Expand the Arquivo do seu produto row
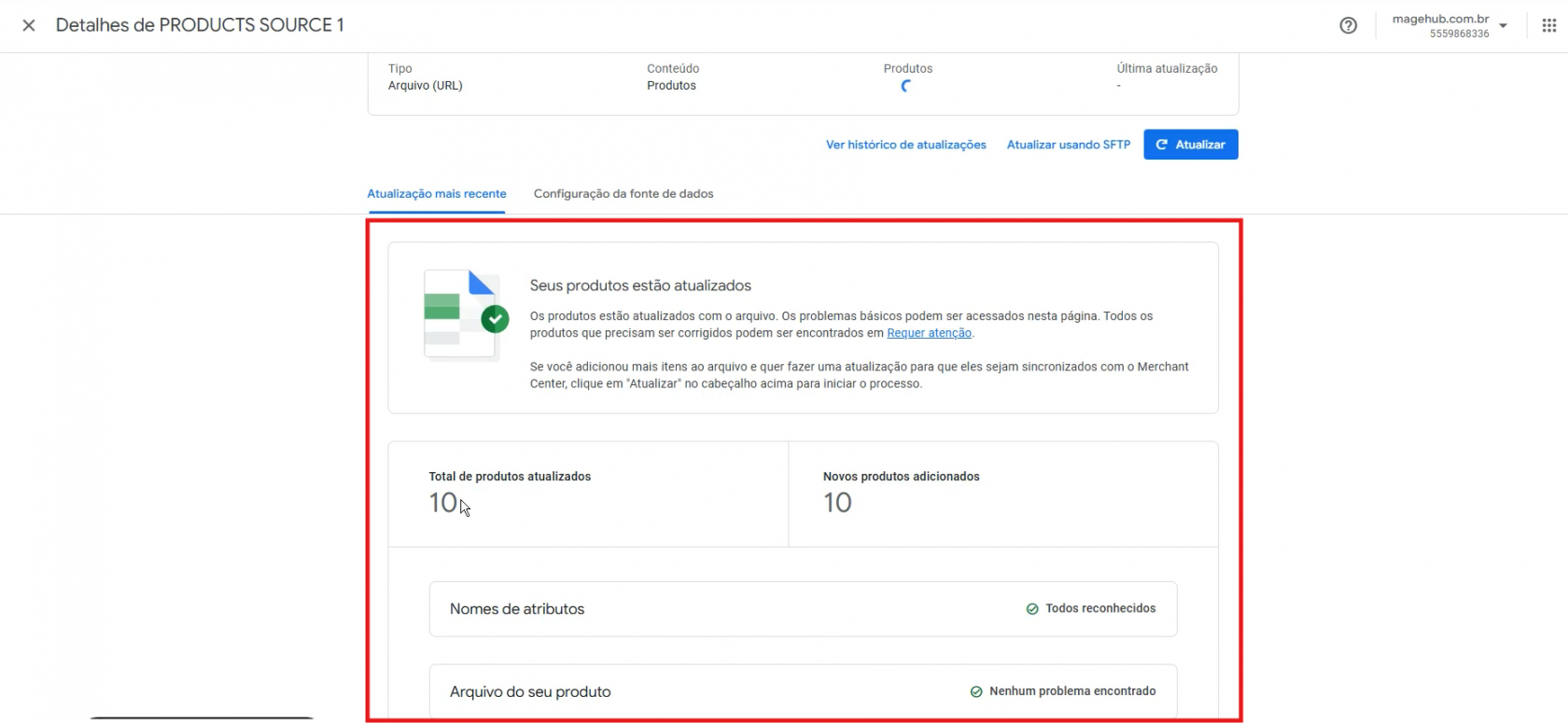This screenshot has width=1568, height=723. coord(802,691)
